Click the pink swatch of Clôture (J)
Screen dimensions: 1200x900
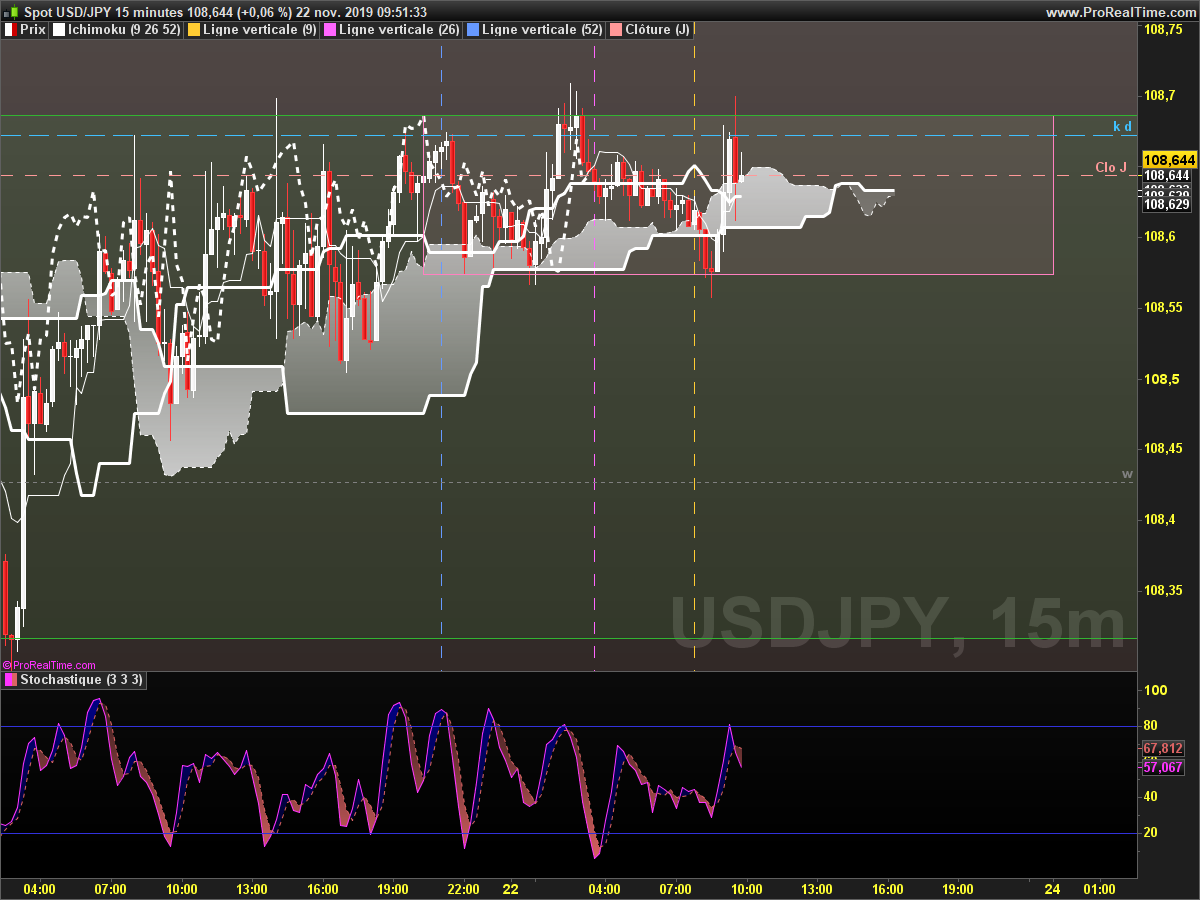616,30
